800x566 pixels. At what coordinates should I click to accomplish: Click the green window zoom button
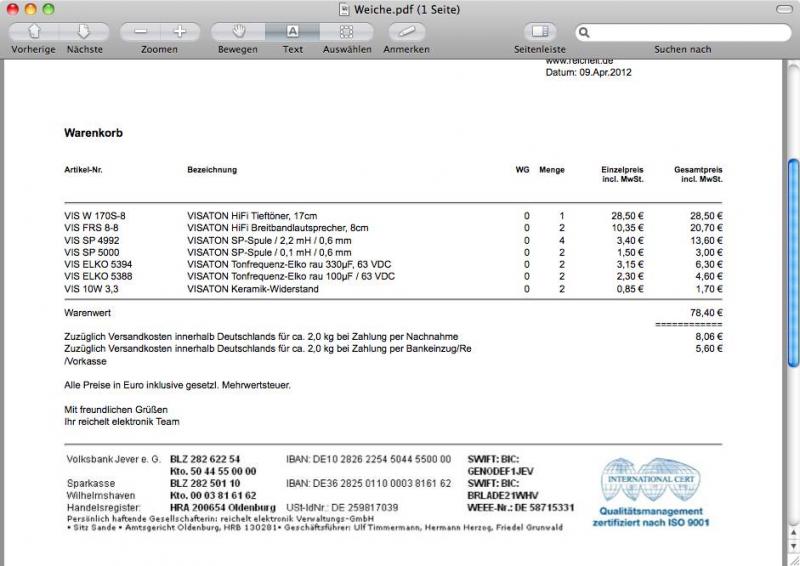click(48, 9)
